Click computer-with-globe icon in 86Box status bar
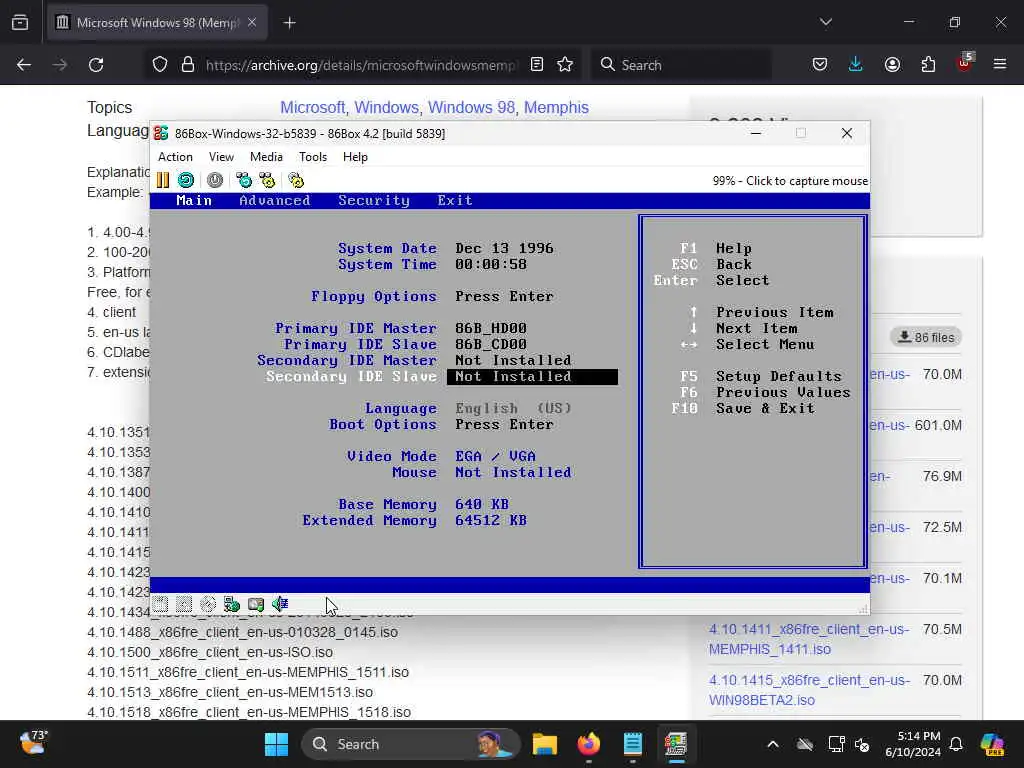 click(232, 604)
